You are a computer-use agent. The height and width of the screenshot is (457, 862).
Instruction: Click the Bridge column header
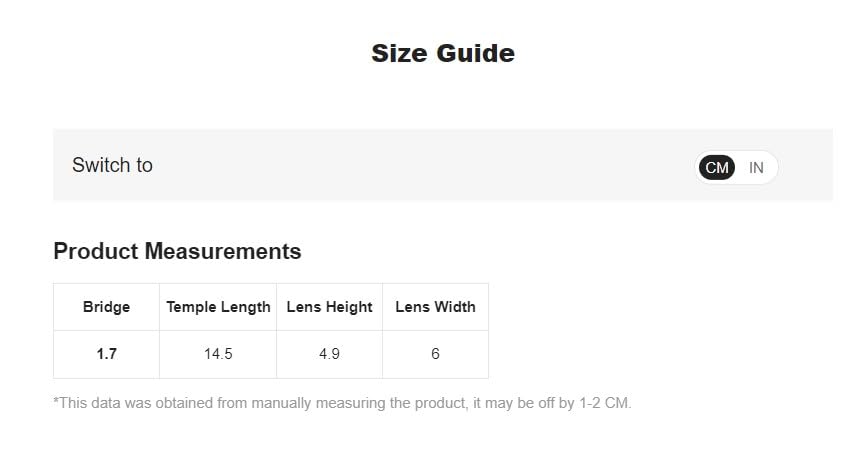point(106,307)
